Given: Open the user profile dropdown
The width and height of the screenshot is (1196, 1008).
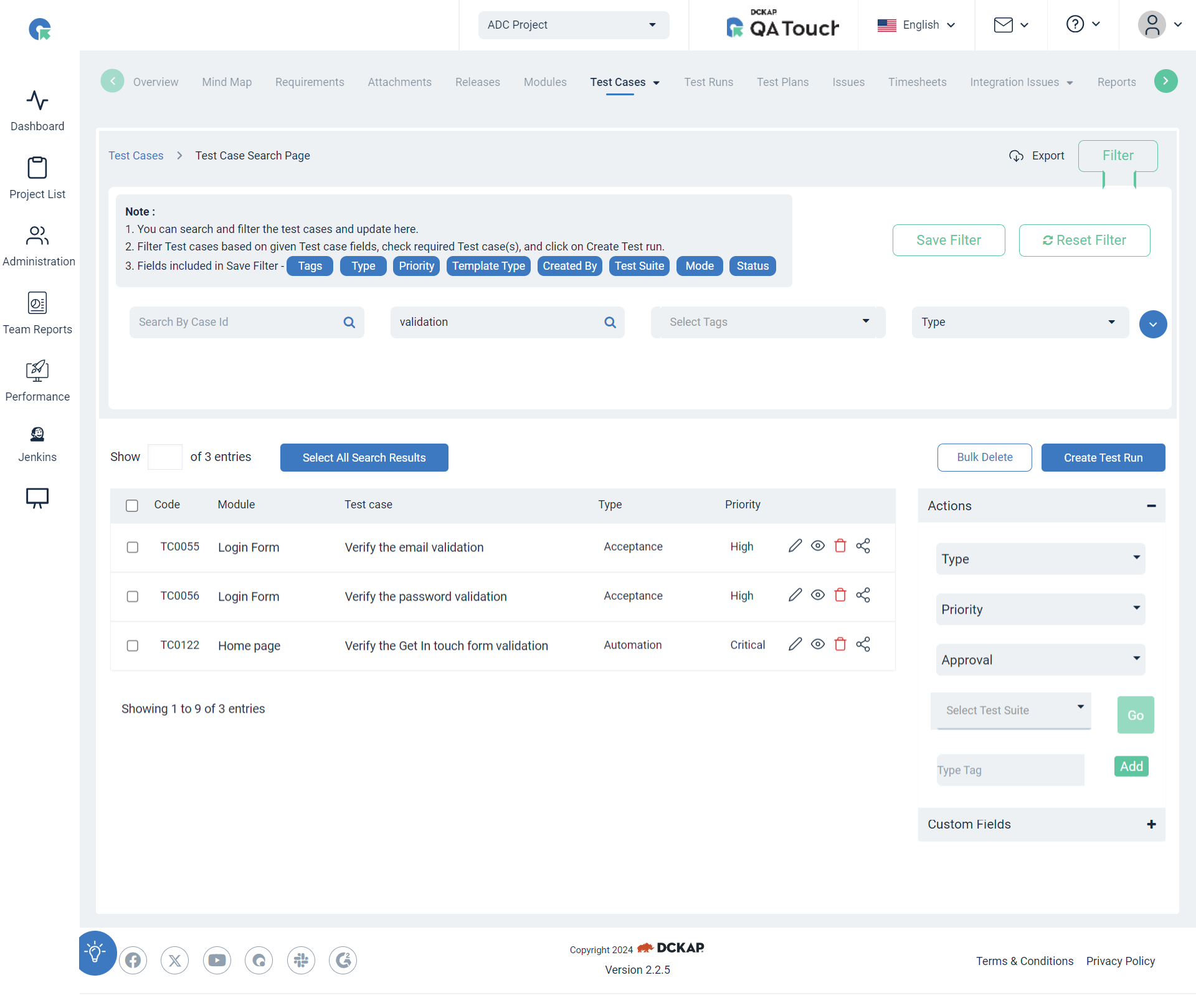Looking at the screenshot, I should (x=1160, y=25).
